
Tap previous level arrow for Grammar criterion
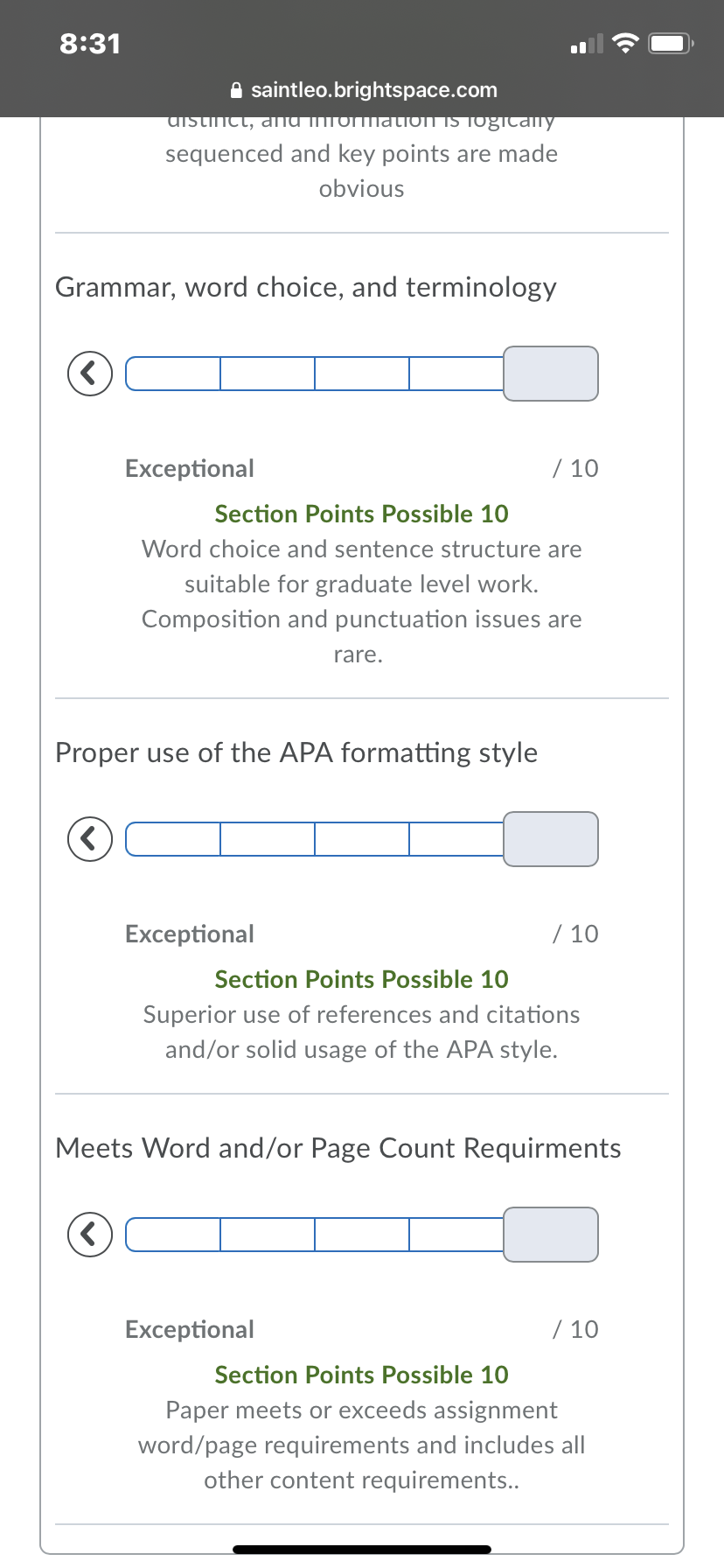[90, 374]
